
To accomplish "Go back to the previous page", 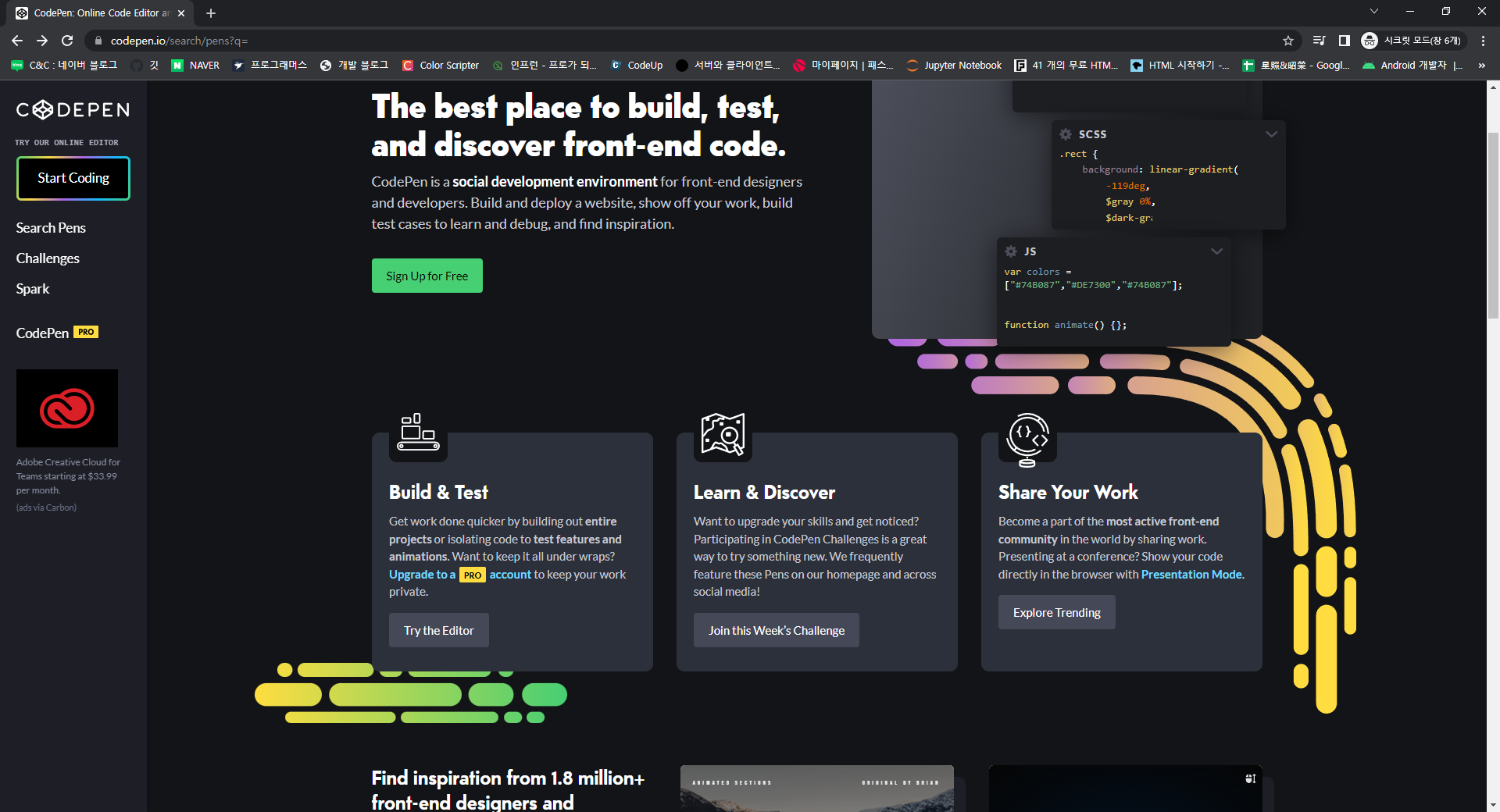I will (x=17, y=41).
